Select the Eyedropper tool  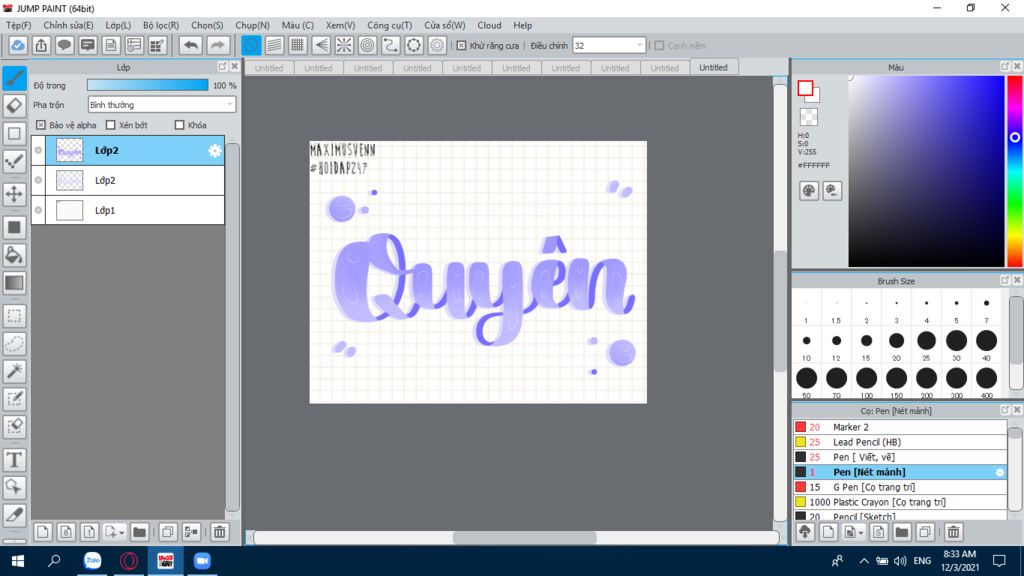tap(14, 515)
